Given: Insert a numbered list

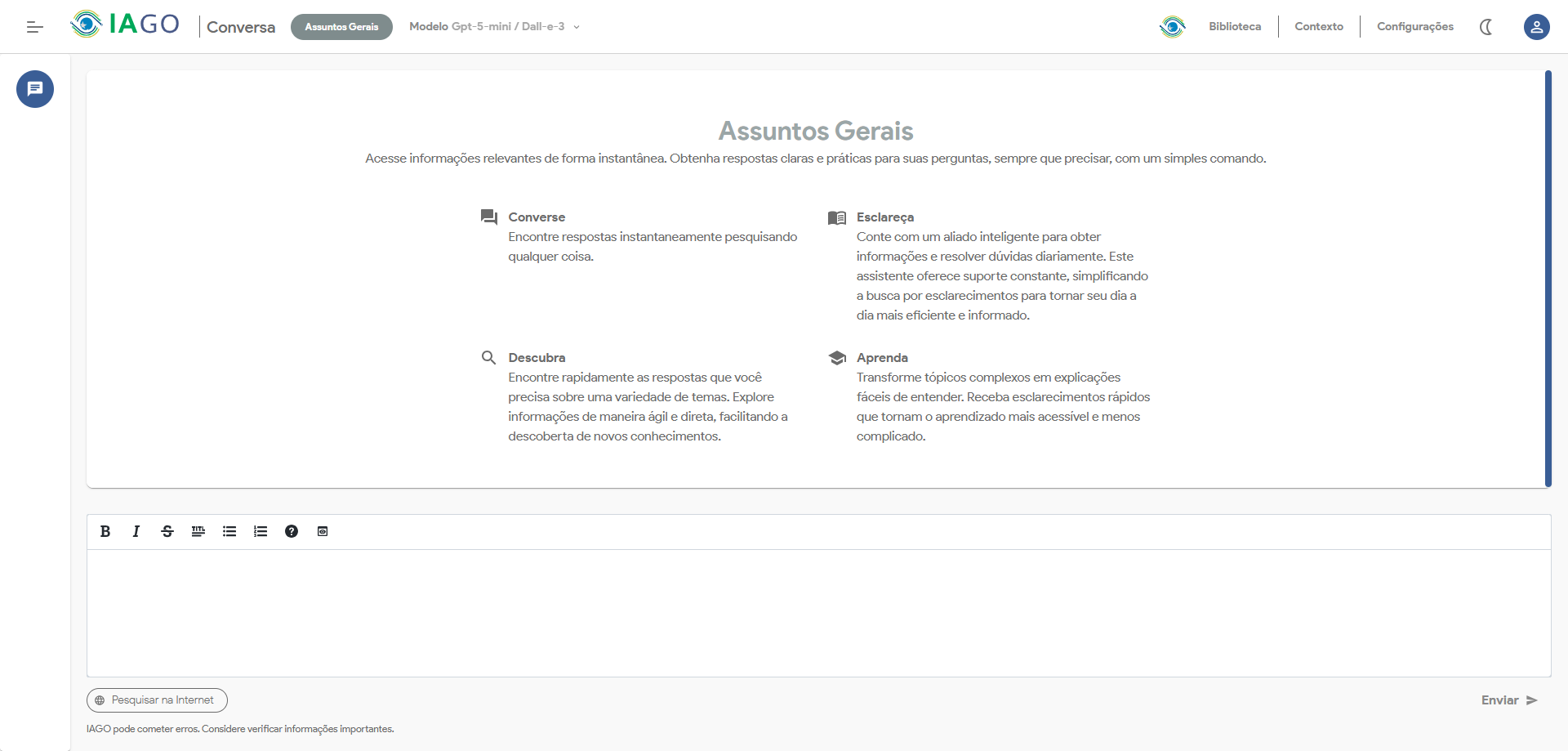Looking at the screenshot, I should pos(261,531).
